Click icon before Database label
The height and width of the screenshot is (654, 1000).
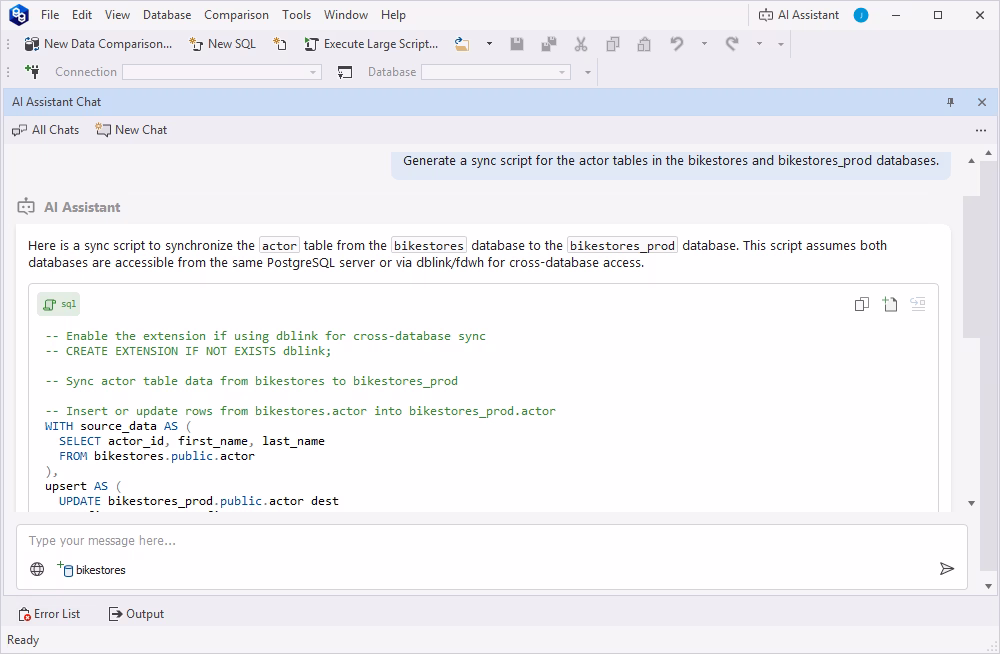(x=344, y=72)
